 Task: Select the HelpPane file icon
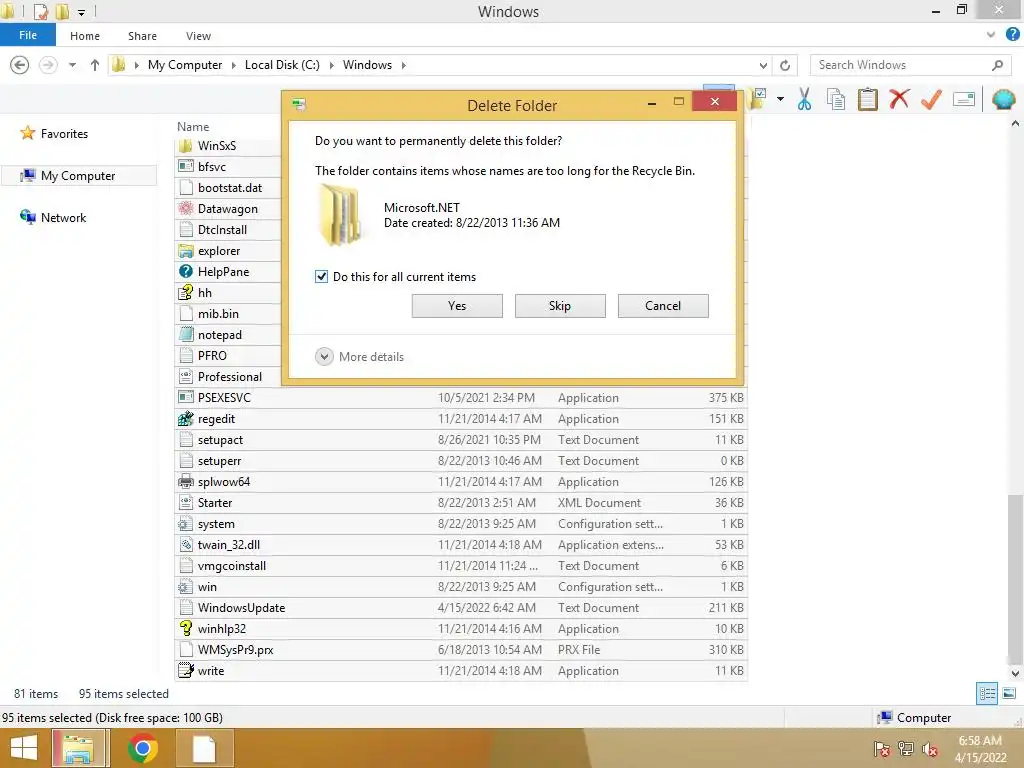coord(186,272)
